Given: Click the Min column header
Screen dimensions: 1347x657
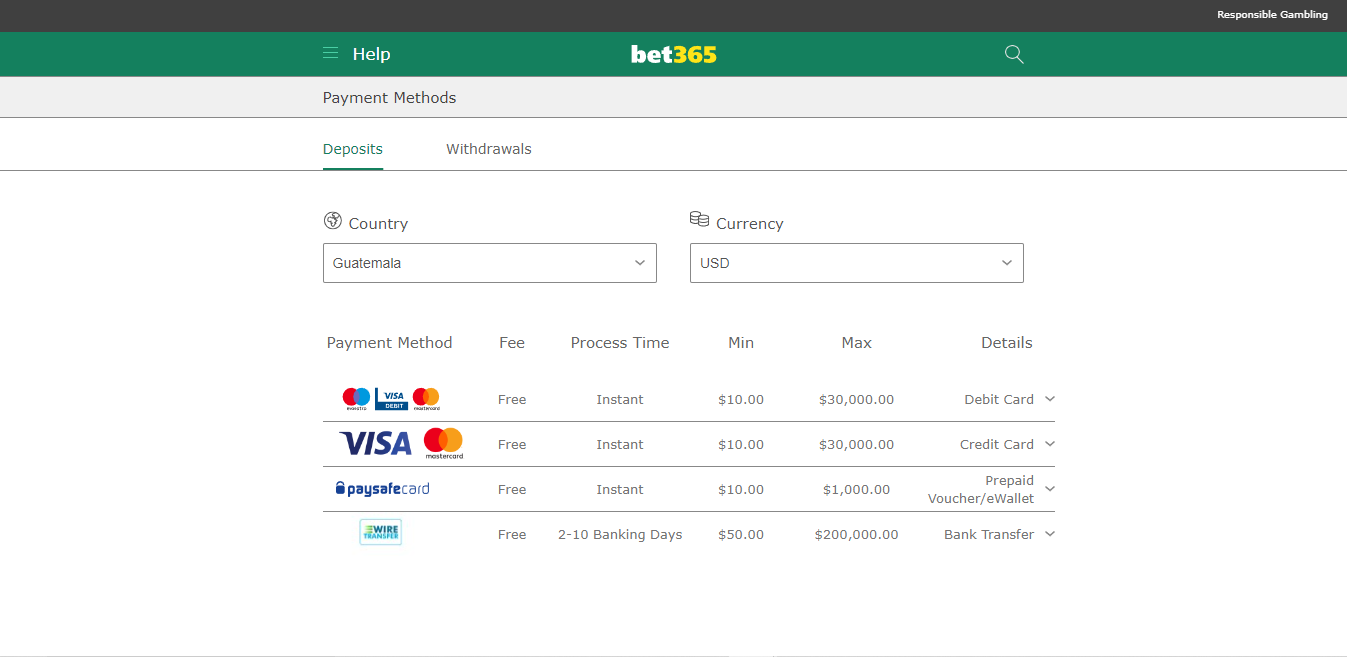Looking at the screenshot, I should click(741, 343).
